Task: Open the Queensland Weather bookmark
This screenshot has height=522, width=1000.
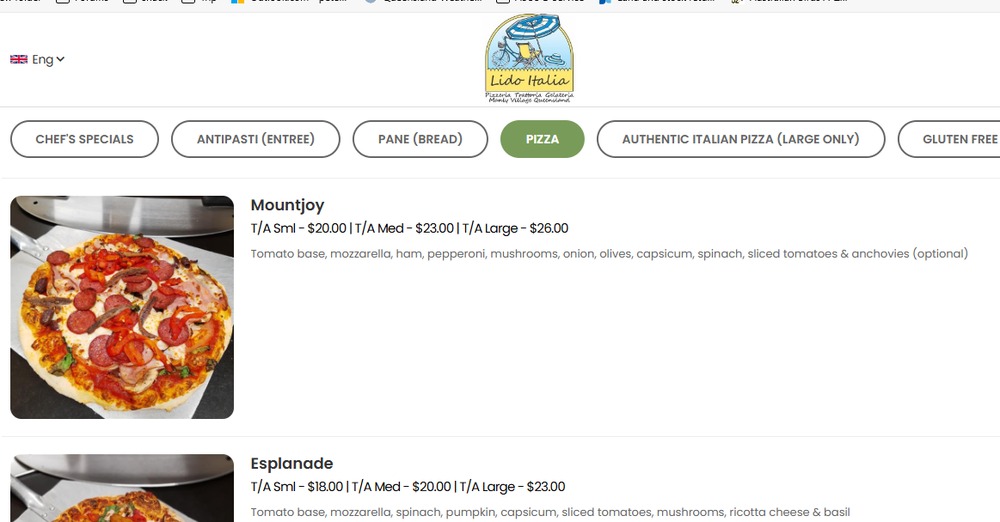Action: (423, 1)
